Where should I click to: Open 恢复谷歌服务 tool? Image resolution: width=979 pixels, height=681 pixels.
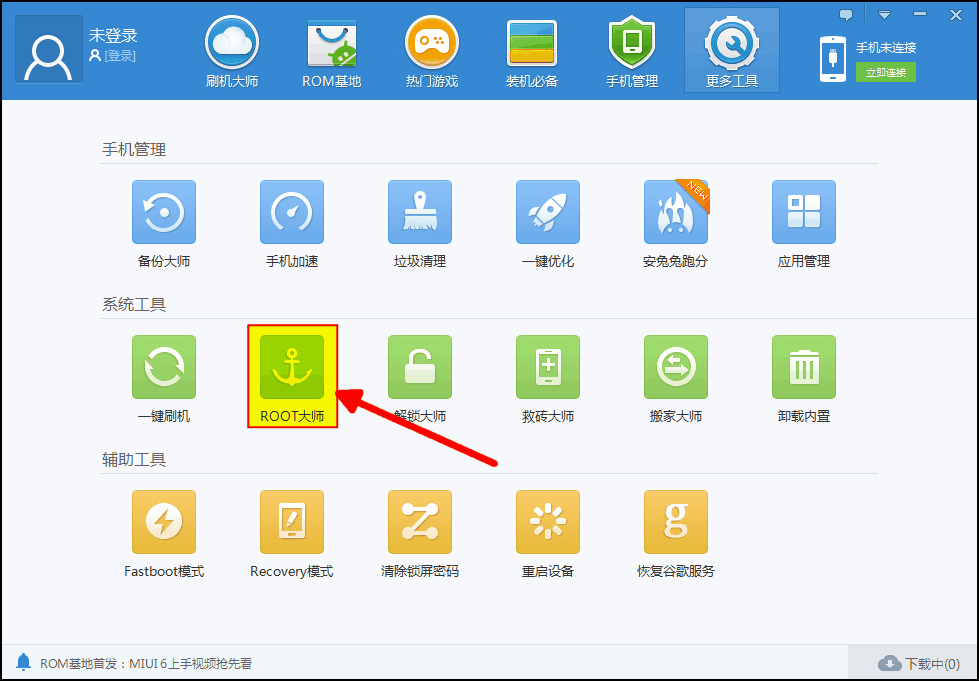[676, 522]
